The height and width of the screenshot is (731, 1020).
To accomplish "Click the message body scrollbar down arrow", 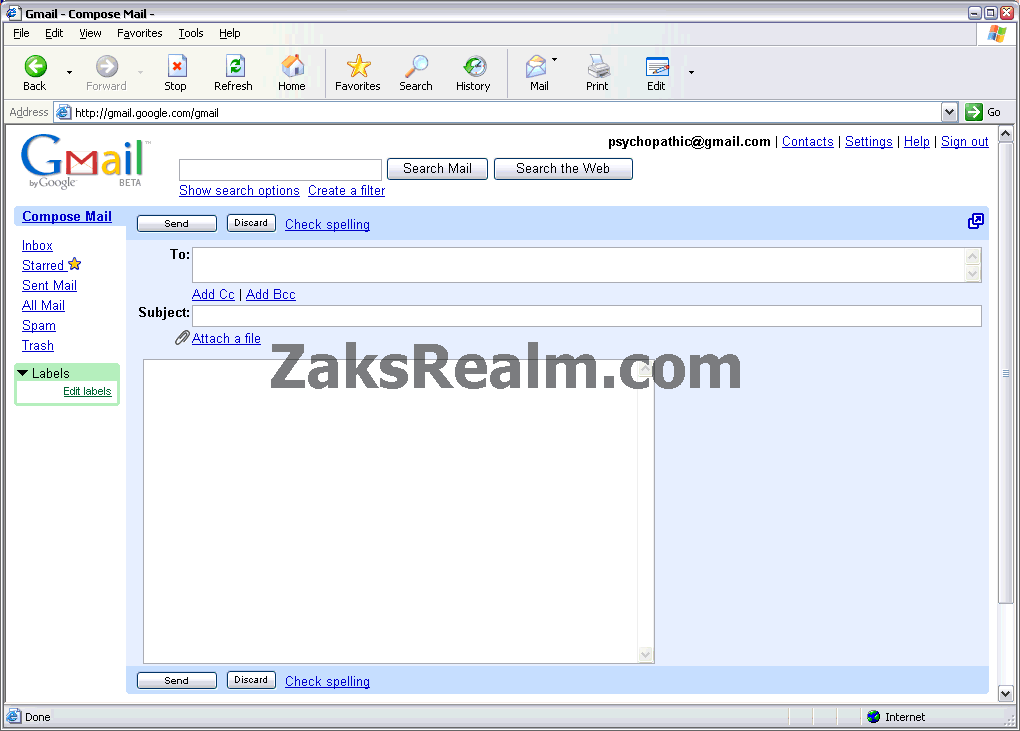I will click(645, 654).
